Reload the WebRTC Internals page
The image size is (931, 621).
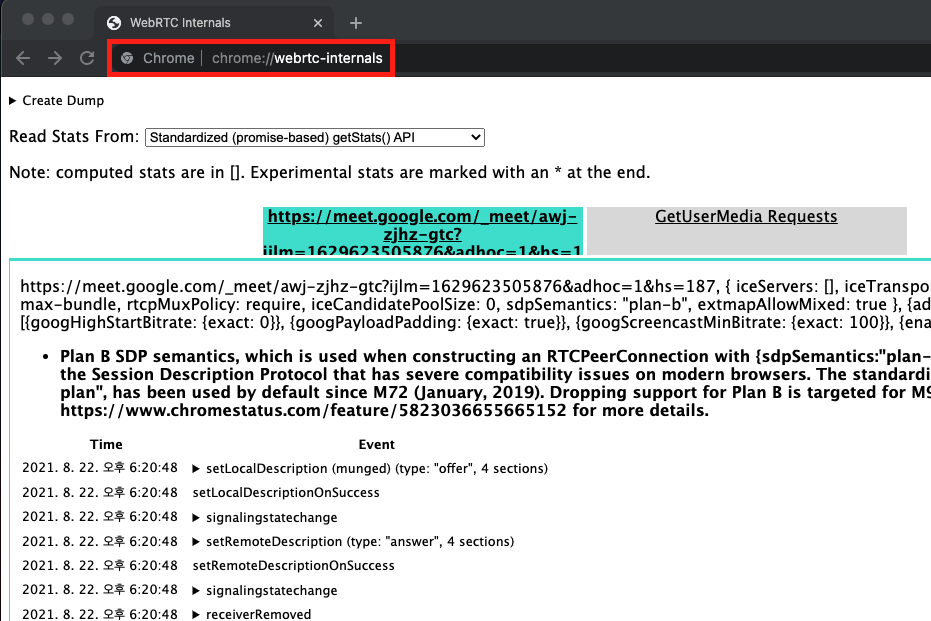coord(87,58)
